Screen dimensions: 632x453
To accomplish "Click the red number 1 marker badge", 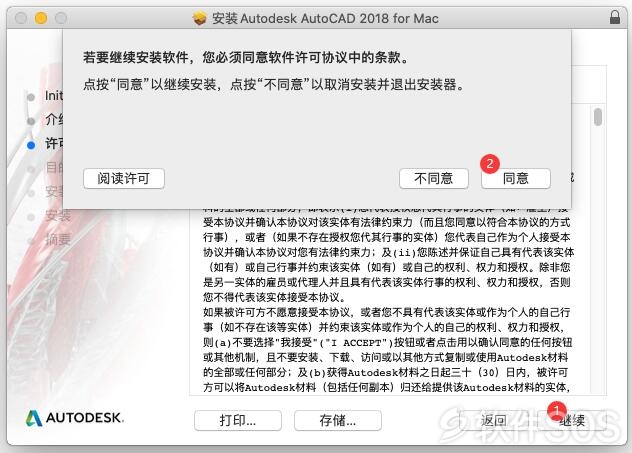I will click(557, 410).
